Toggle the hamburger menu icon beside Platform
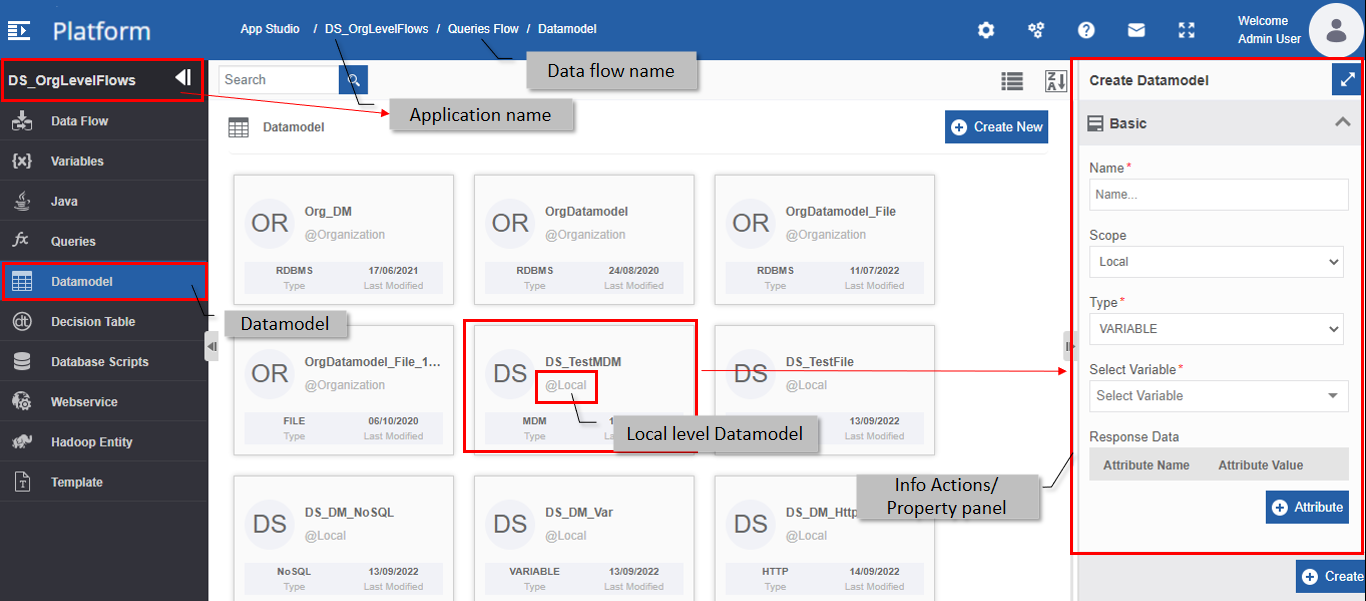This screenshot has height=601, width=1366. 19,30
